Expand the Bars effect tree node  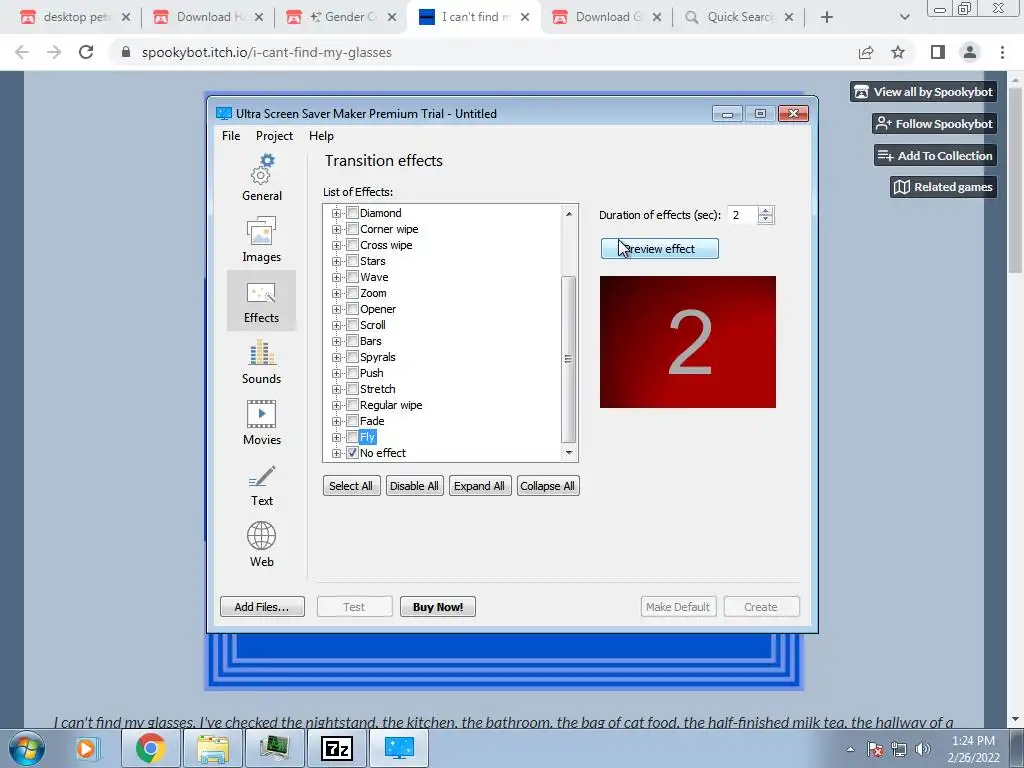pyautogui.click(x=336, y=341)
